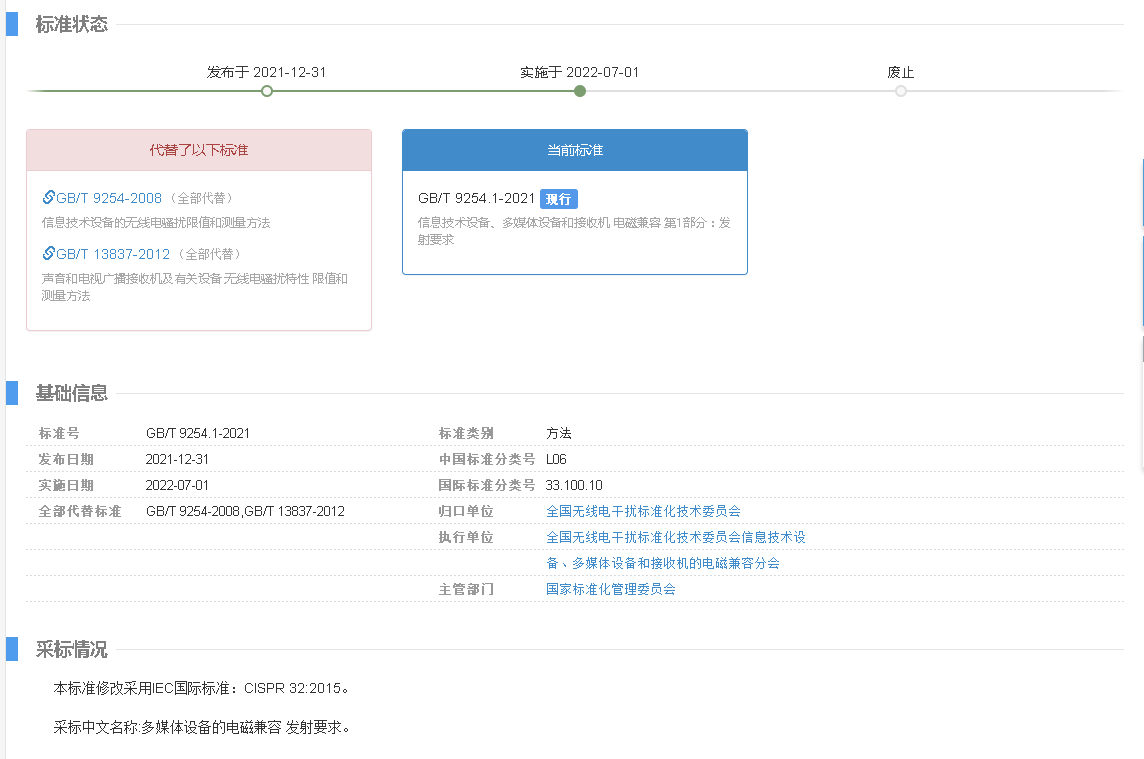Click the blue bar marker beside 采标情况
This screenshot has width=1144, height=759.
pyautogui.click(x=12, y=649)
